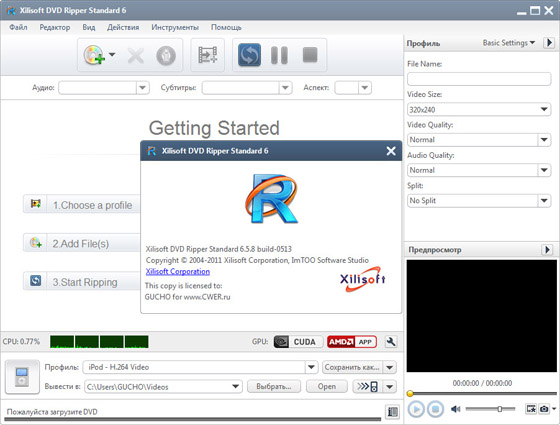Open the Add DVD dropdown arrow
The height and width of the screenshot is (425, 560).
(x=112, y=55)
